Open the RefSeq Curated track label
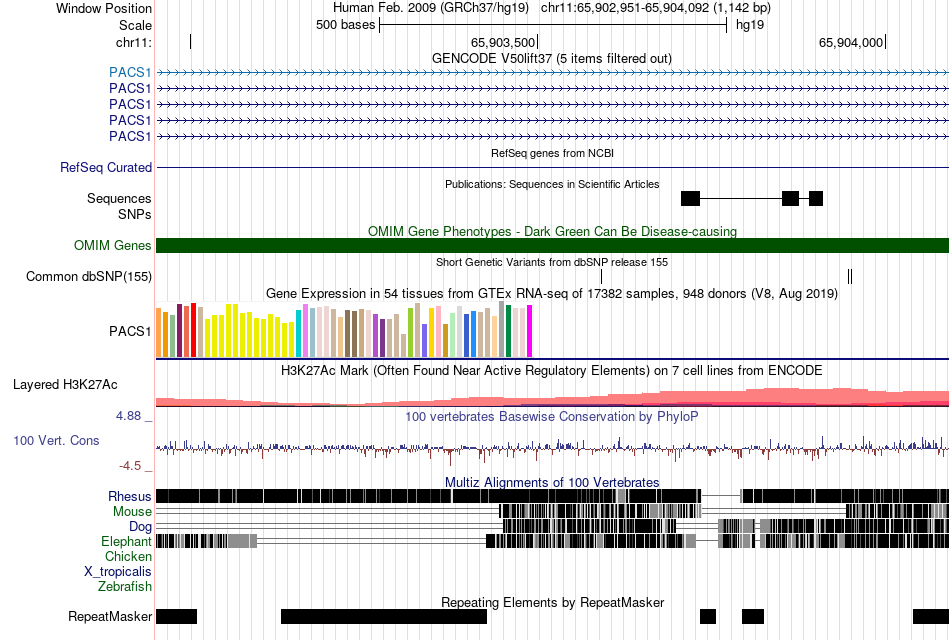The width and height of the screenshot is (950, 640). 105,167
